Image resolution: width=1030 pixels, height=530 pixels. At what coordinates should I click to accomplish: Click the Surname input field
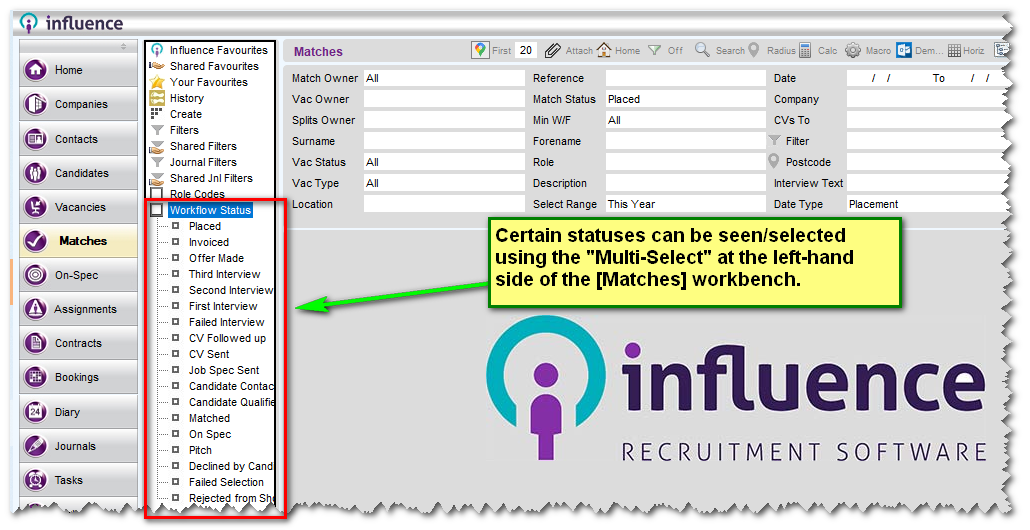(x=444, y=141)
